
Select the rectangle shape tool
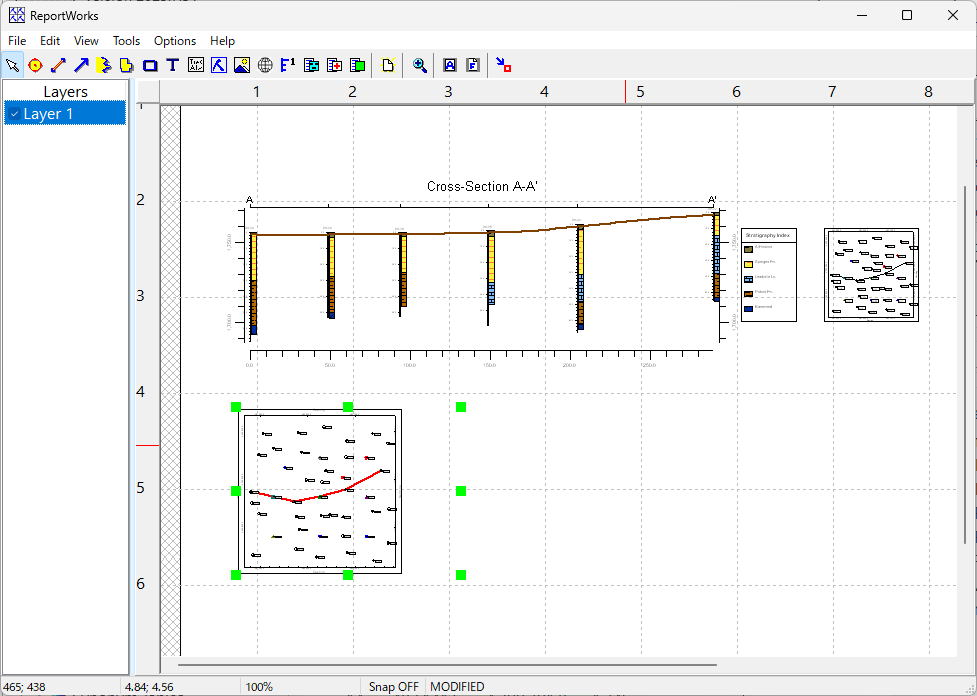[x=150, y=65]
